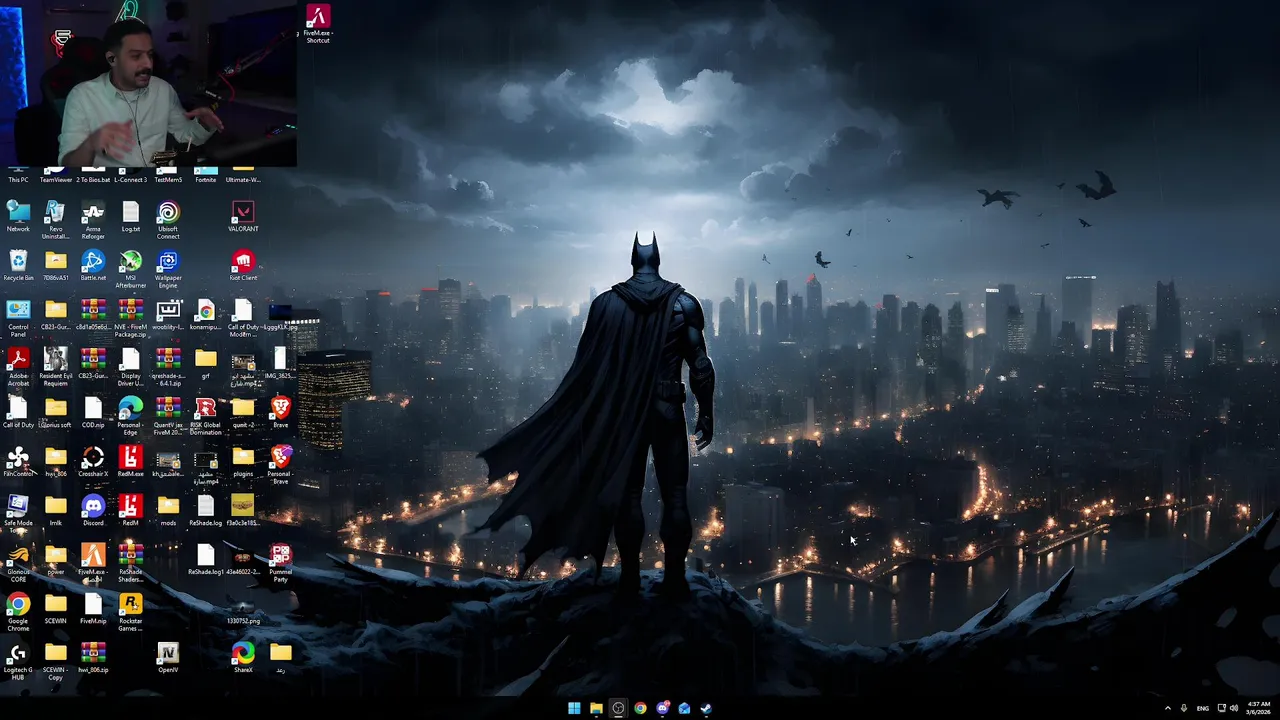
Task: Launch RISK Global Domination
Action: point(206,416)
